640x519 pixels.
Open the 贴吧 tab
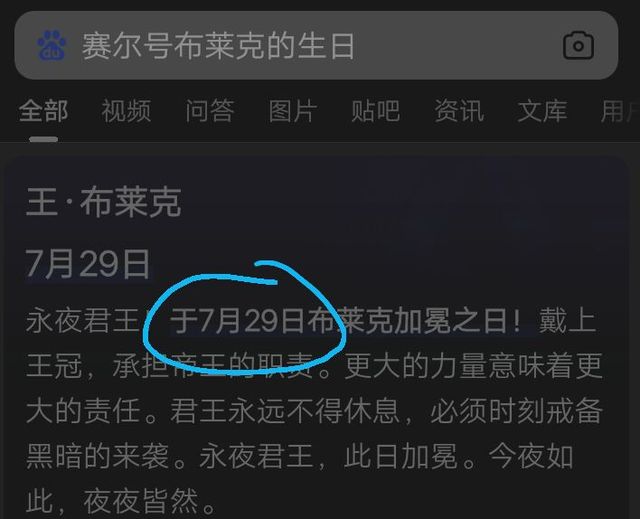376,111
